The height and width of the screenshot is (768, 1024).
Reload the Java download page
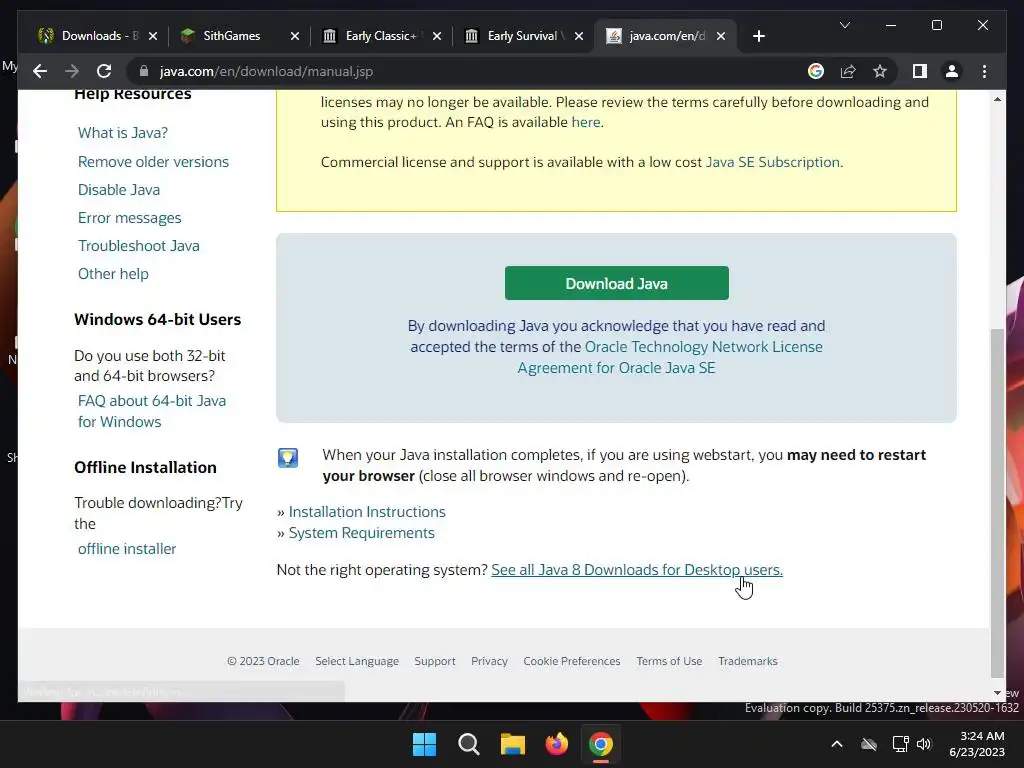pyautogui.click(x=104, y=71)
